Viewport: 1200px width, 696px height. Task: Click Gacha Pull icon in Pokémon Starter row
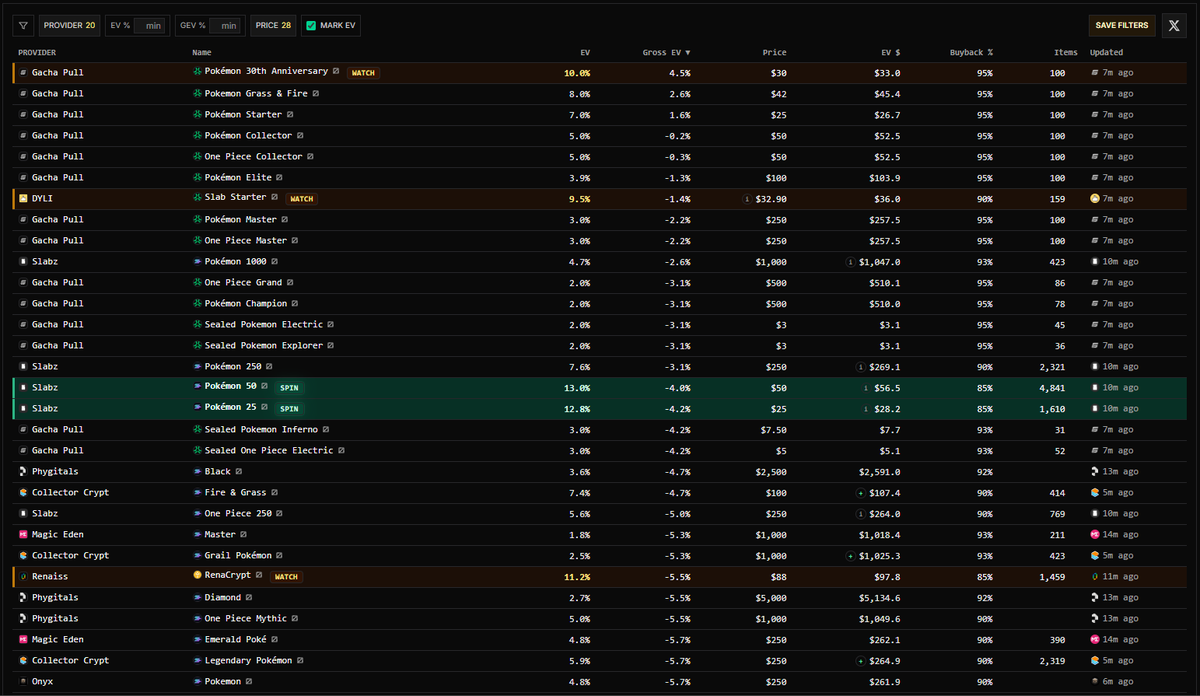click(23, 114)
